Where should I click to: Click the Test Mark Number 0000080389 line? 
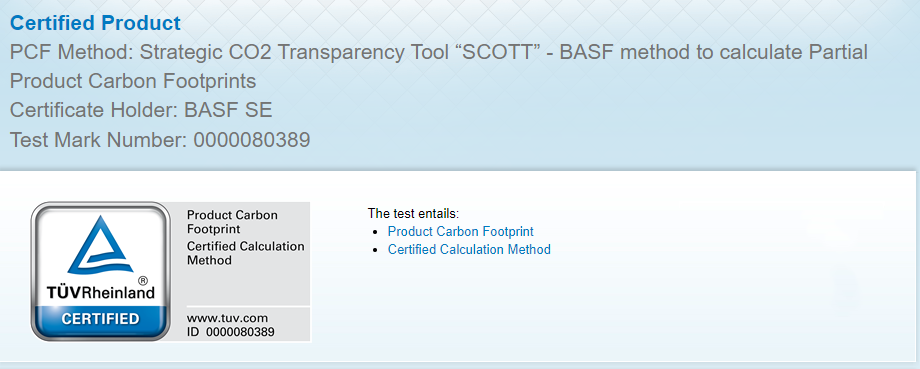160,140
